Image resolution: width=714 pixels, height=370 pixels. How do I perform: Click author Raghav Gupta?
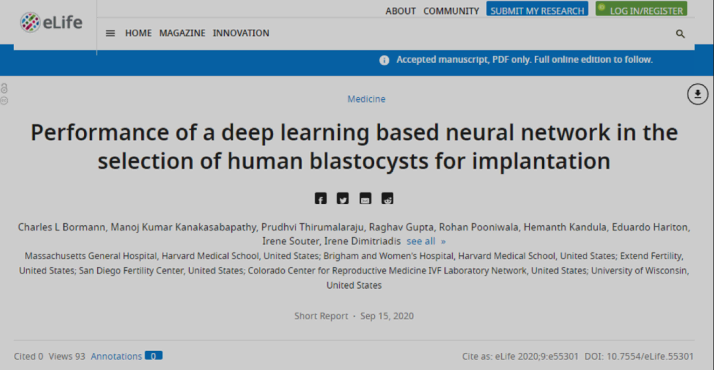pos(401,227)
